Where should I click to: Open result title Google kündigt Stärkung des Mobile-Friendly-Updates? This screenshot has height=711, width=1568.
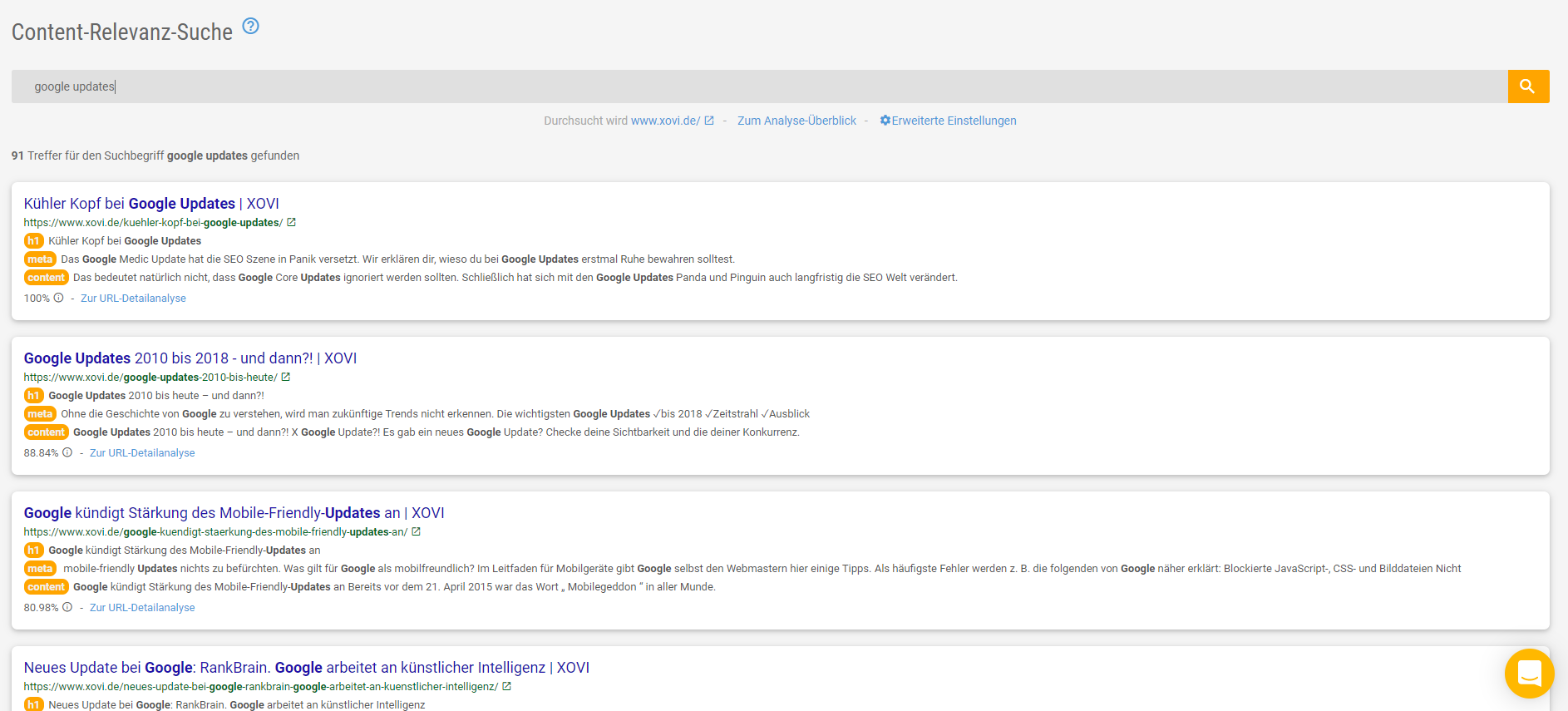[234, 513]
